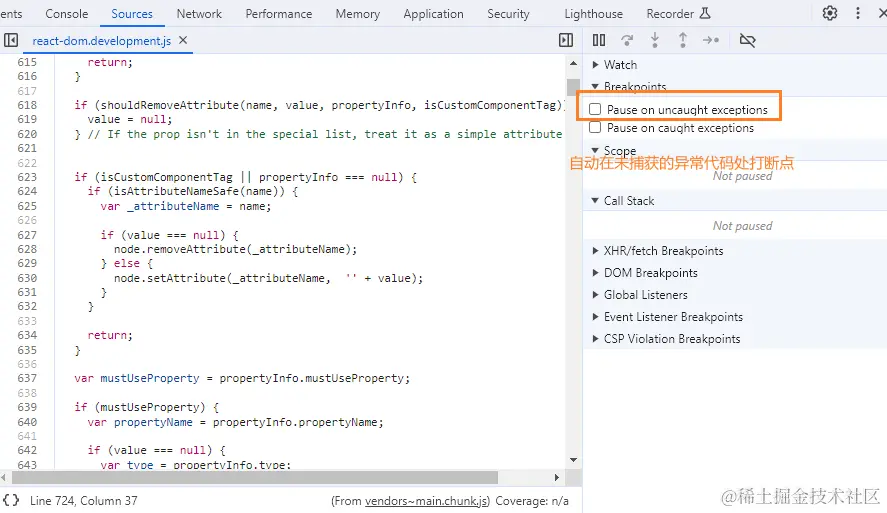This screenshot has height=513, width=887.
Task: Click the vertical scrollbar down arrow
Action: pos(574,459)
